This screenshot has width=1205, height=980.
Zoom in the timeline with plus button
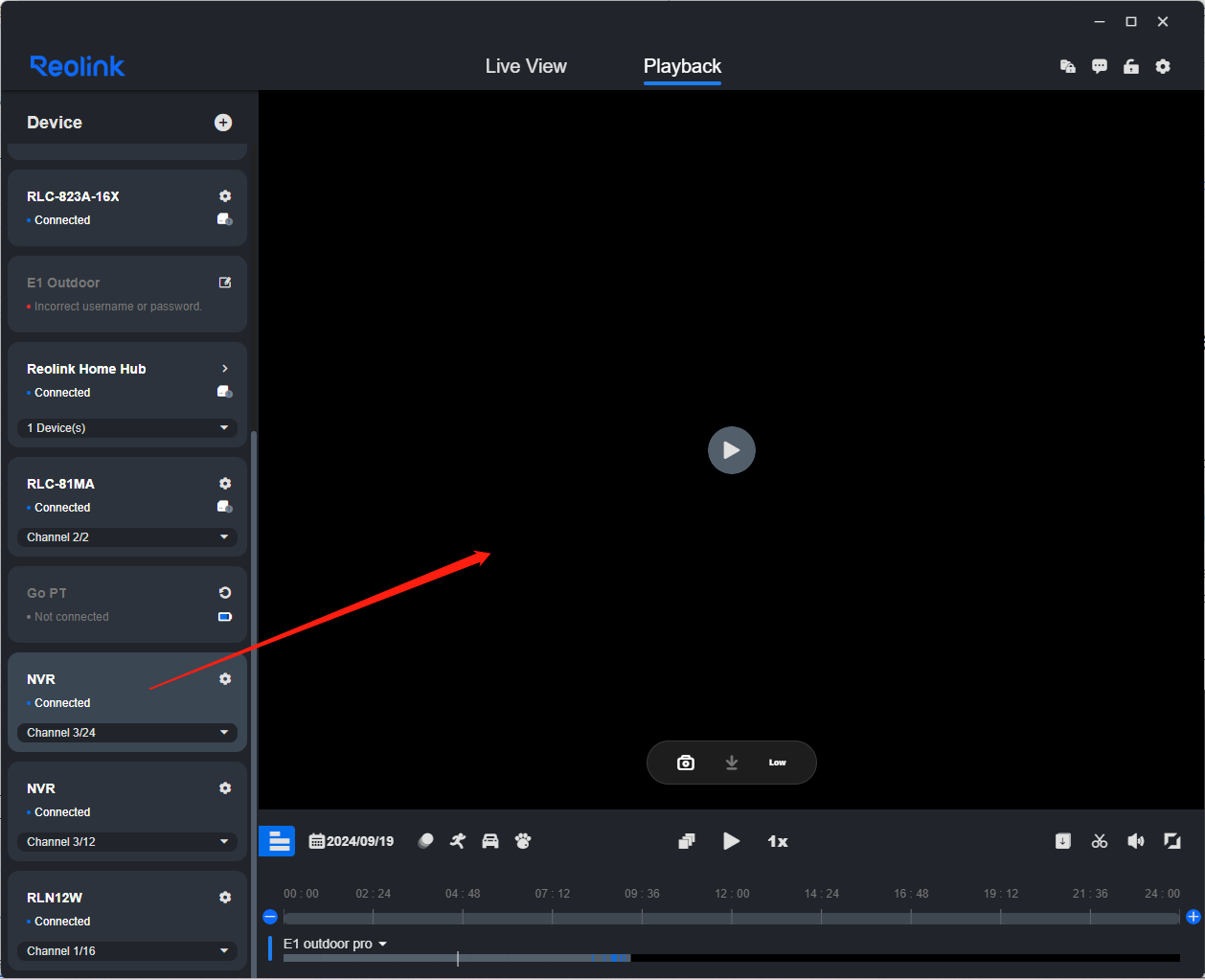1193,917
